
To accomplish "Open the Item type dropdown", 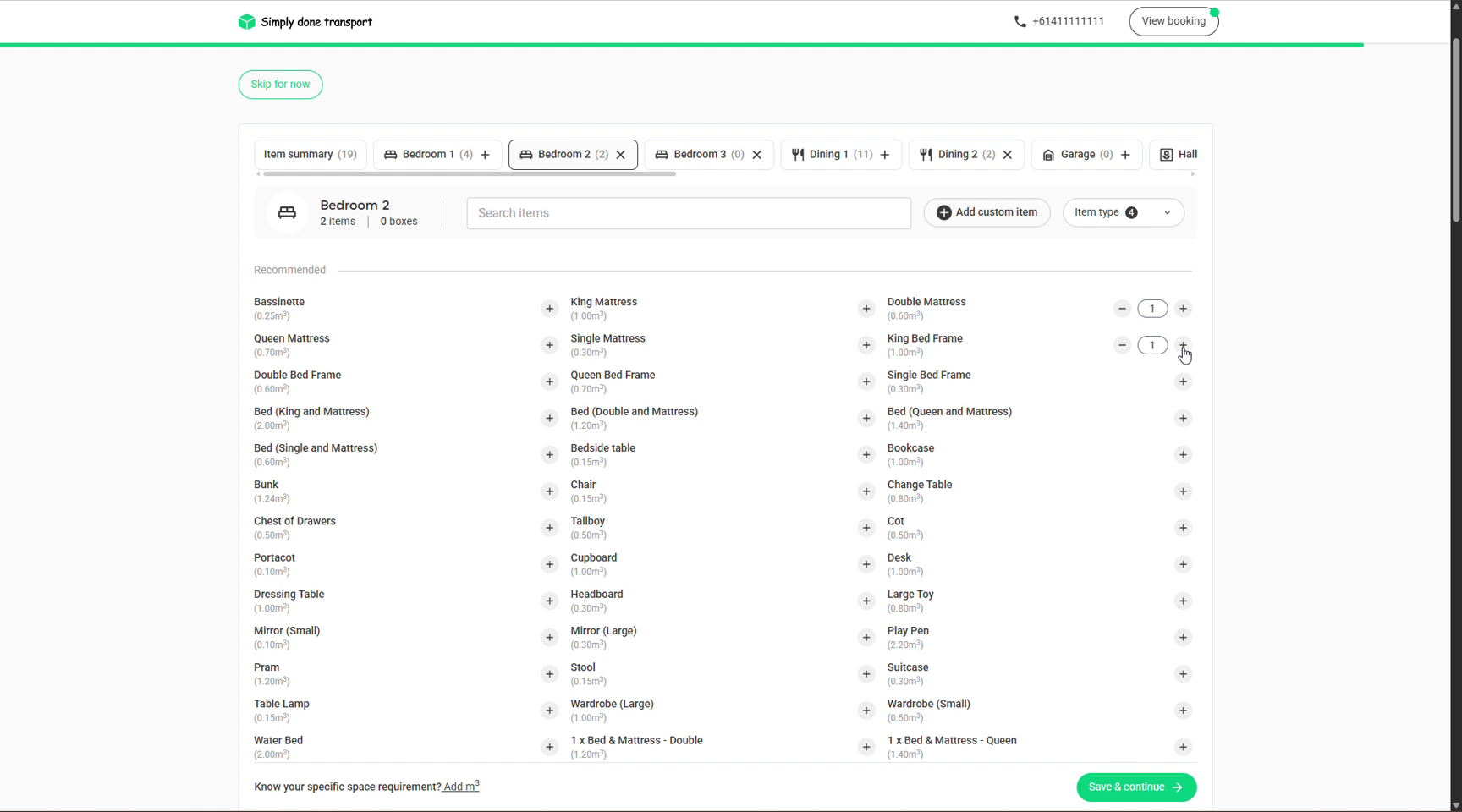I will [1124, 212].
